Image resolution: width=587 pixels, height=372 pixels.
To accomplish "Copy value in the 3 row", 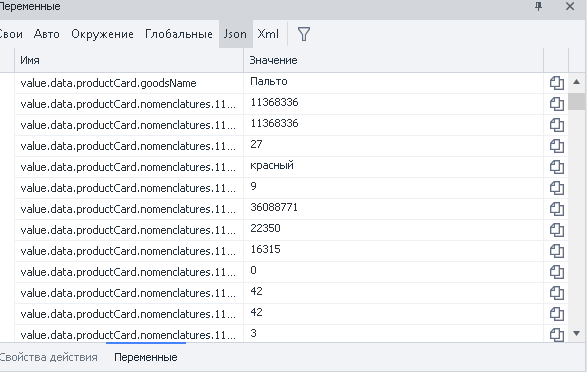I will [x=556, y=334].
